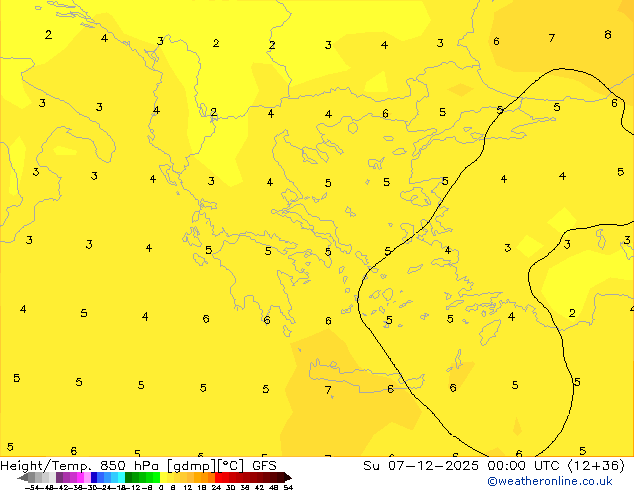Click the temperature value 8 on the map

[608, 35]
